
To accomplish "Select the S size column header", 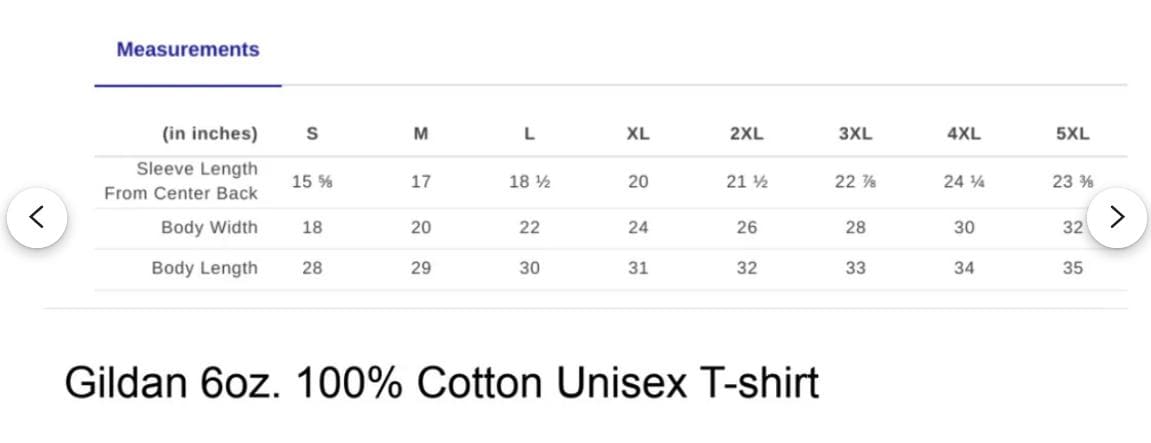I will (312, 134).
